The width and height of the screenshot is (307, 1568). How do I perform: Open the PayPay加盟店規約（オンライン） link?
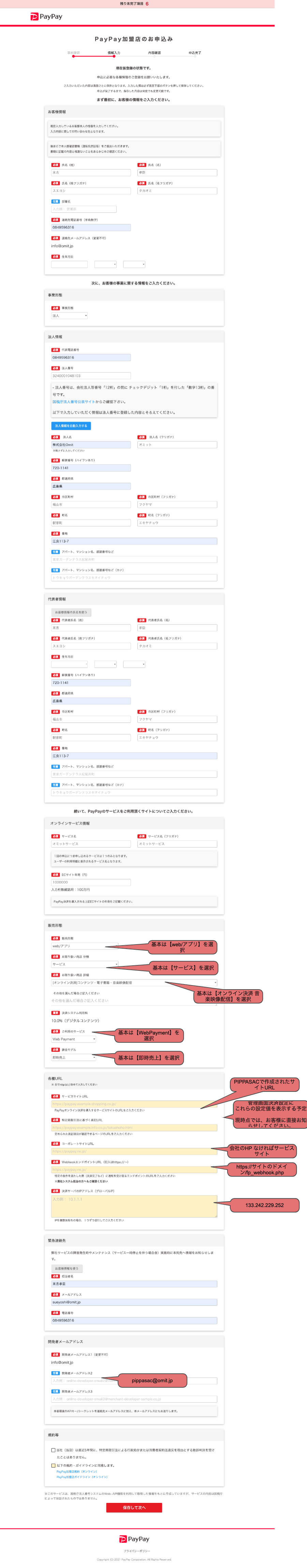(x=77, y=1472)
